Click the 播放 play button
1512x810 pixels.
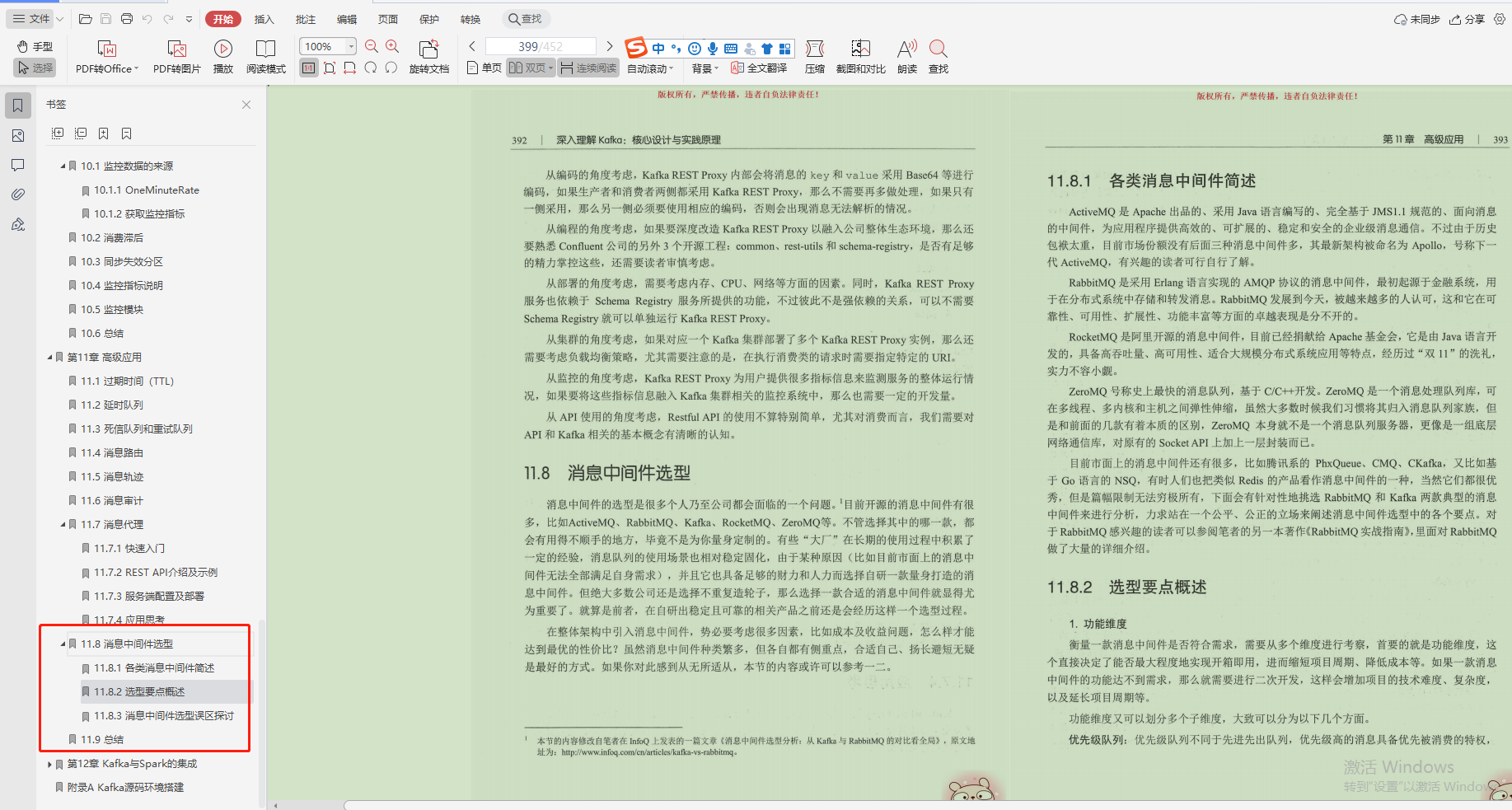tap(223, 57)
